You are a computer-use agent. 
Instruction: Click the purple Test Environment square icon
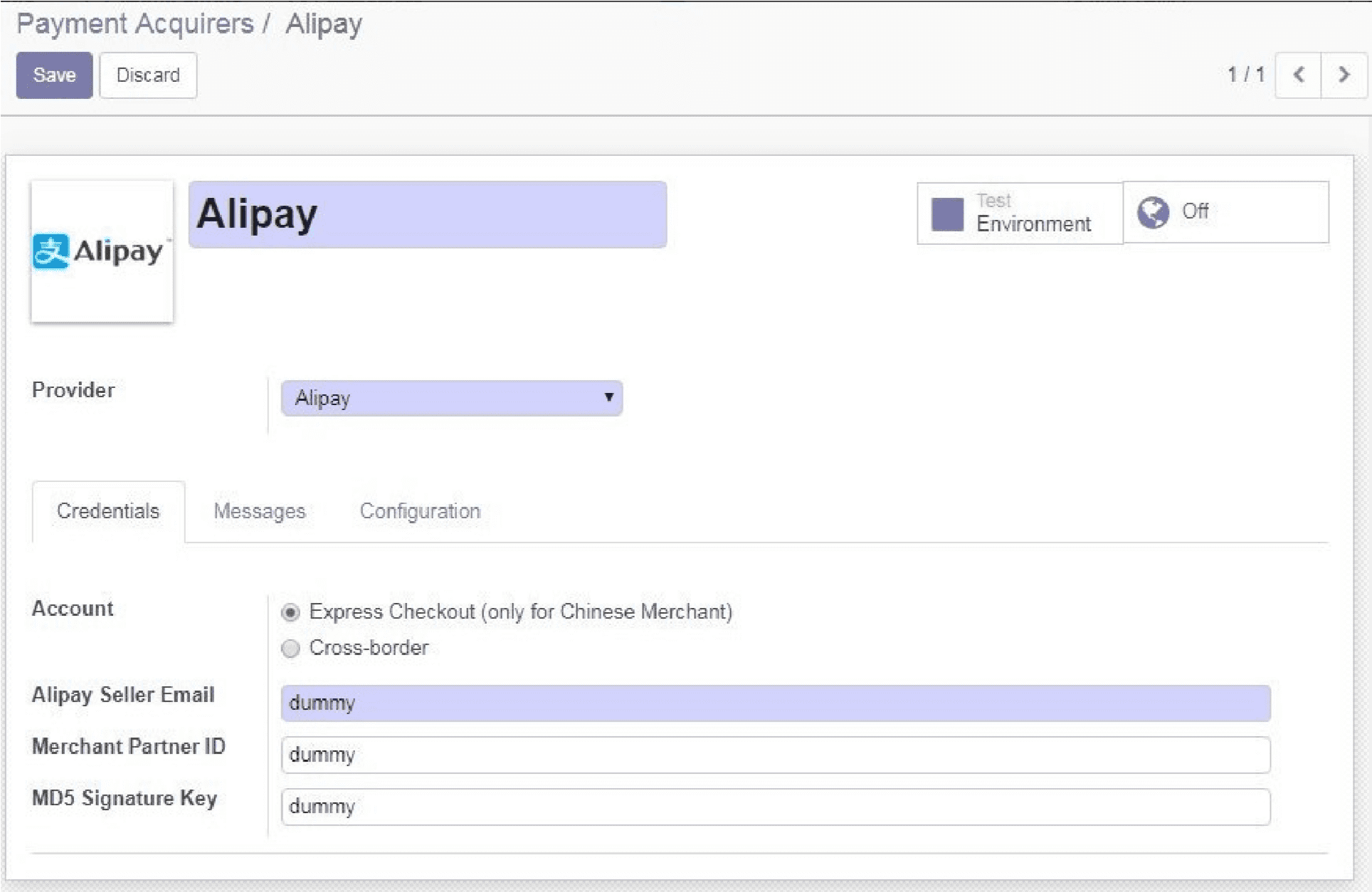tap(947, 214)
